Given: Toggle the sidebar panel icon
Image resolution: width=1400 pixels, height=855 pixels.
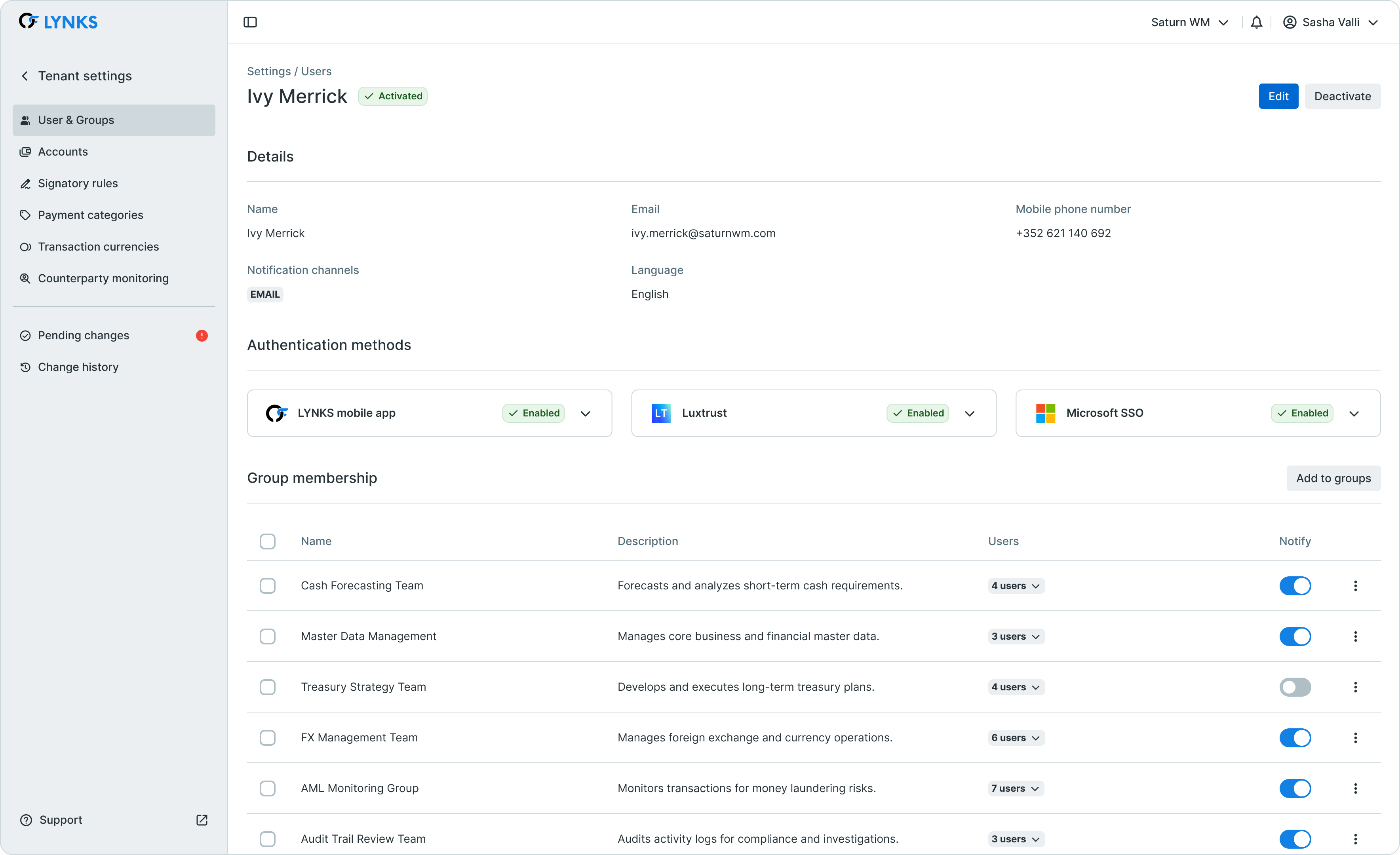Looking at the screenshot, I should tap(250, 22).
